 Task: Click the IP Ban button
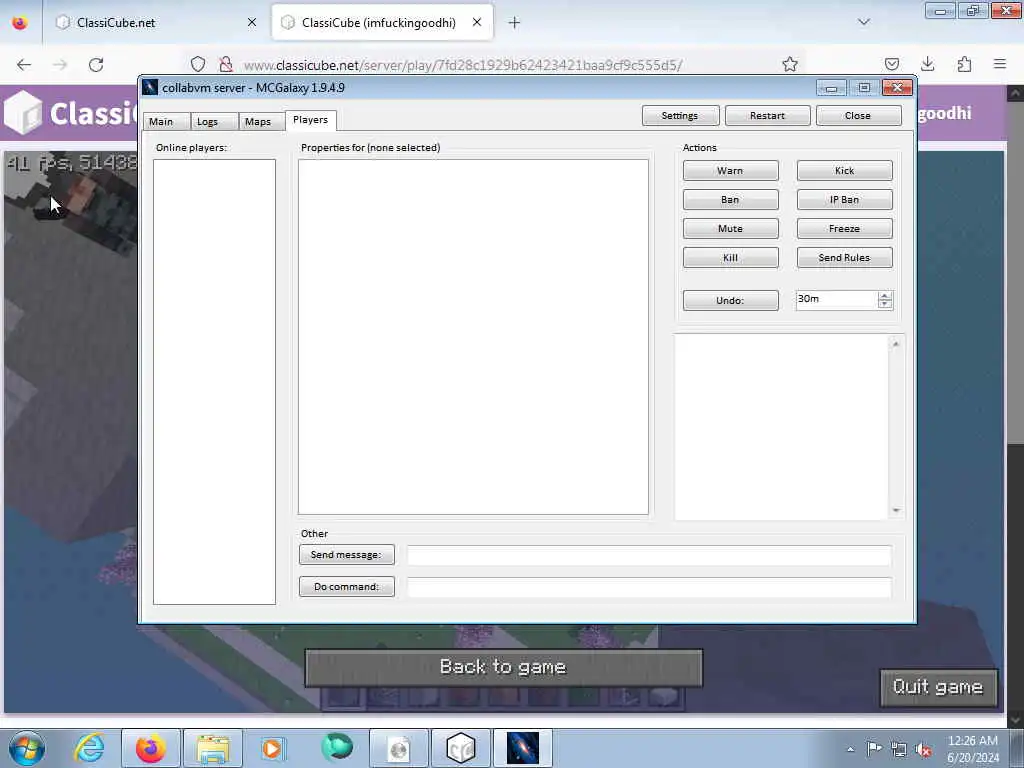pos(844,200)
